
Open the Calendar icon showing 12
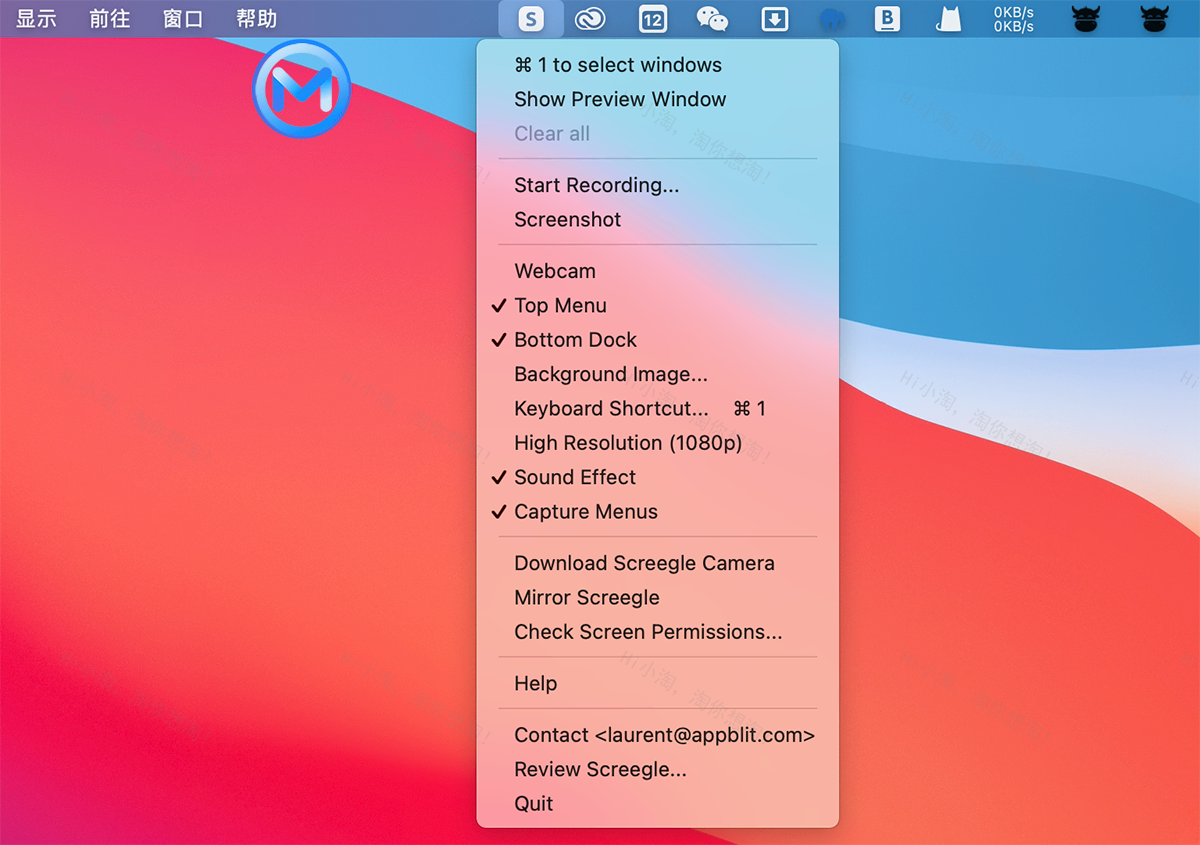652,18
